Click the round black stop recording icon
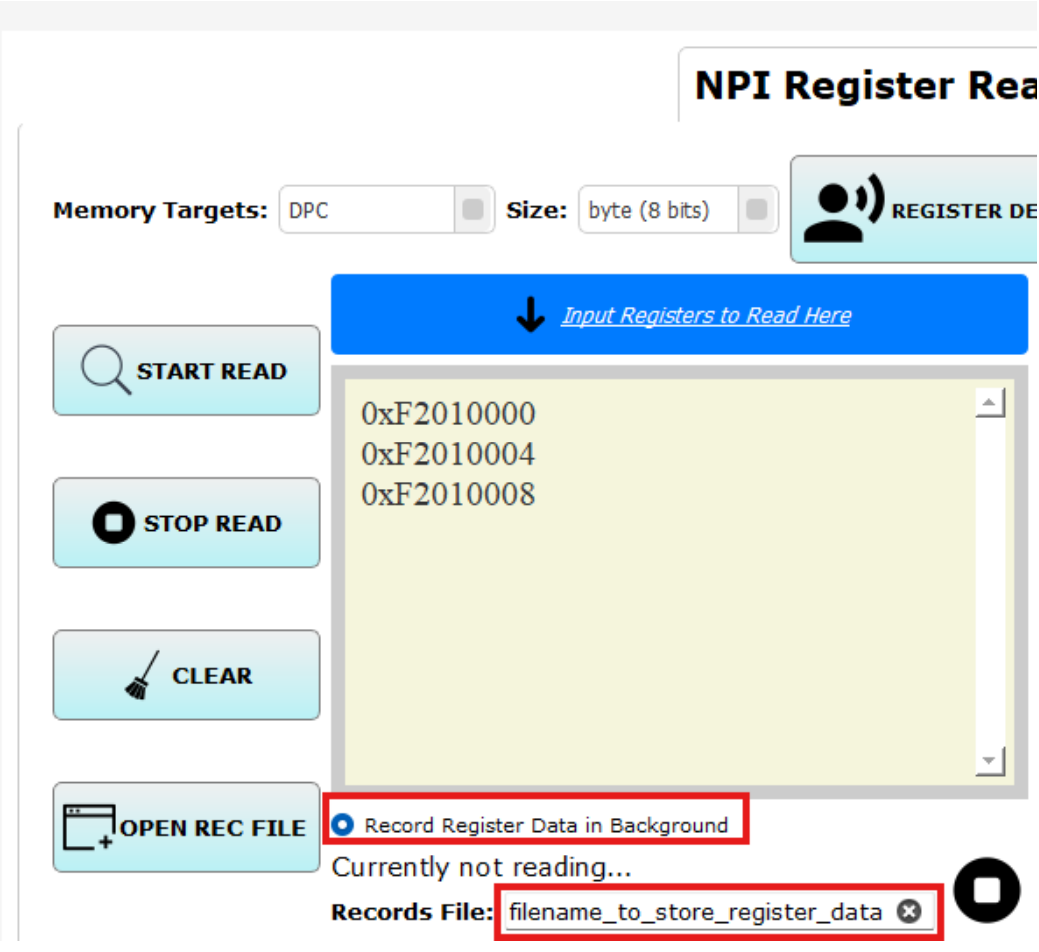1039x952 pixels. click(x=987, y=890)
